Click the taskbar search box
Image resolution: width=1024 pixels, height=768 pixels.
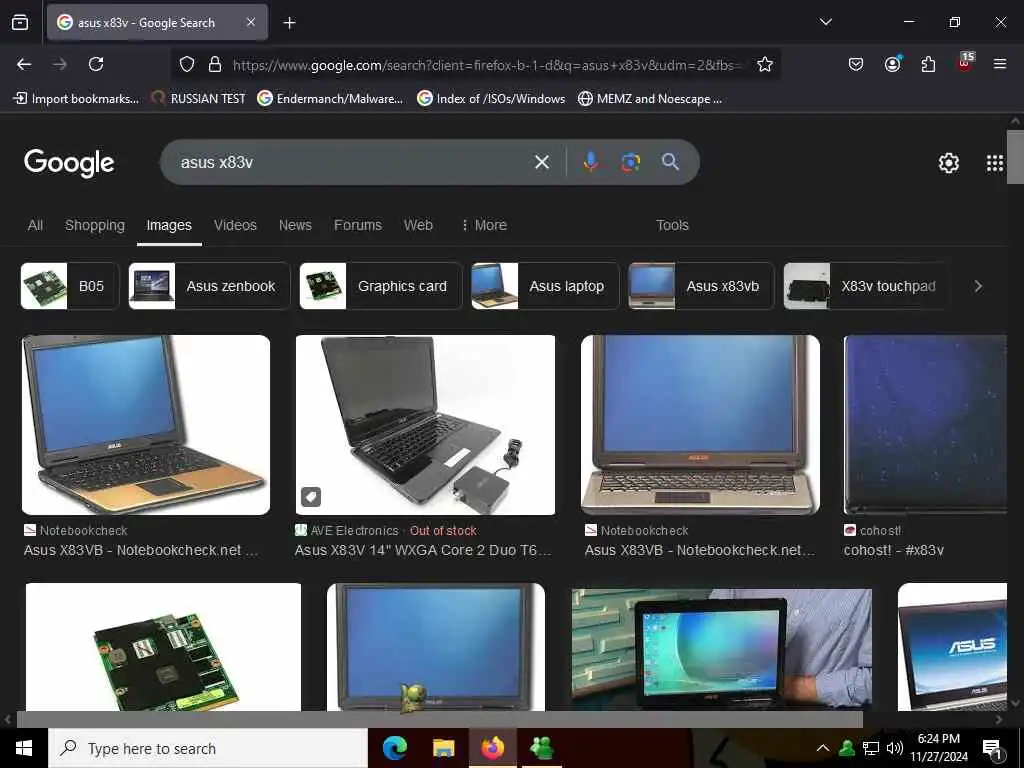tap(208, 748)
